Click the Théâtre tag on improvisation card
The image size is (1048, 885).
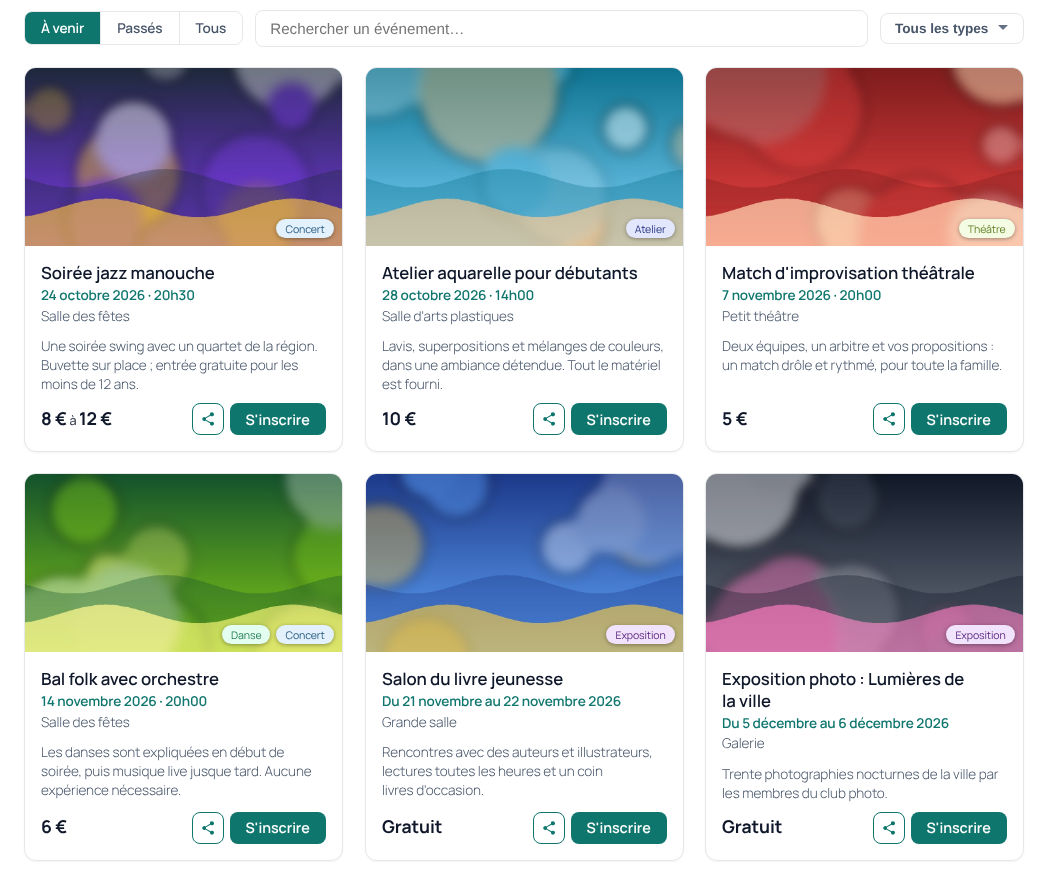tap(986, 229)
